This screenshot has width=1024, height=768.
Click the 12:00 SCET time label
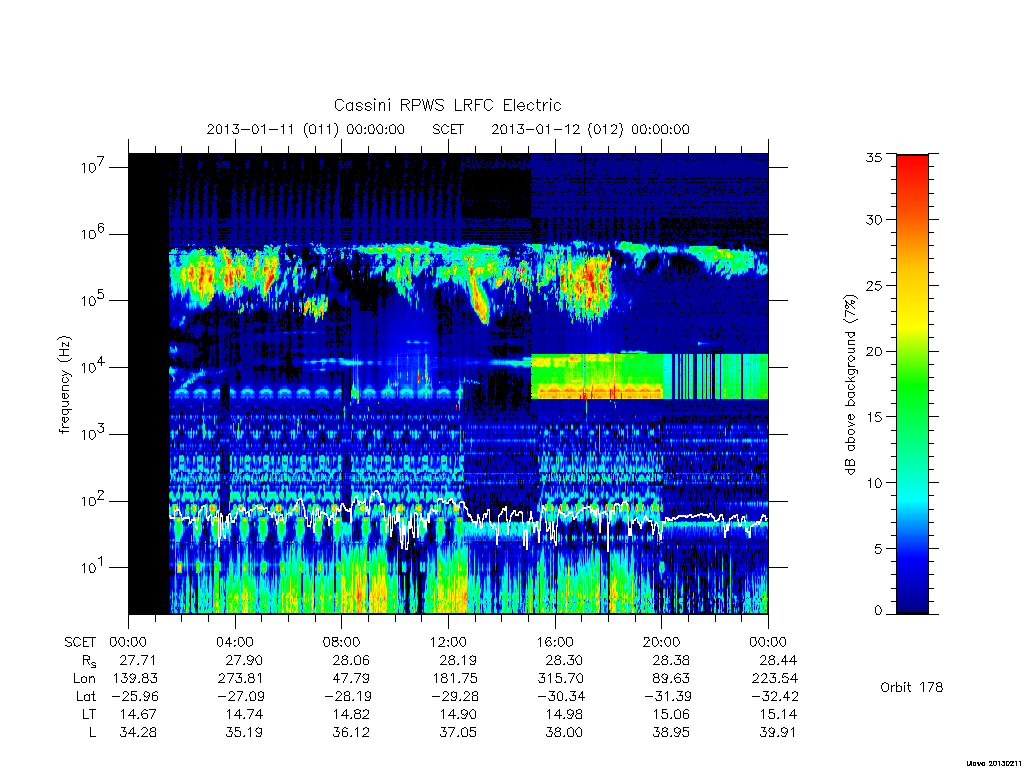point(448,642)
